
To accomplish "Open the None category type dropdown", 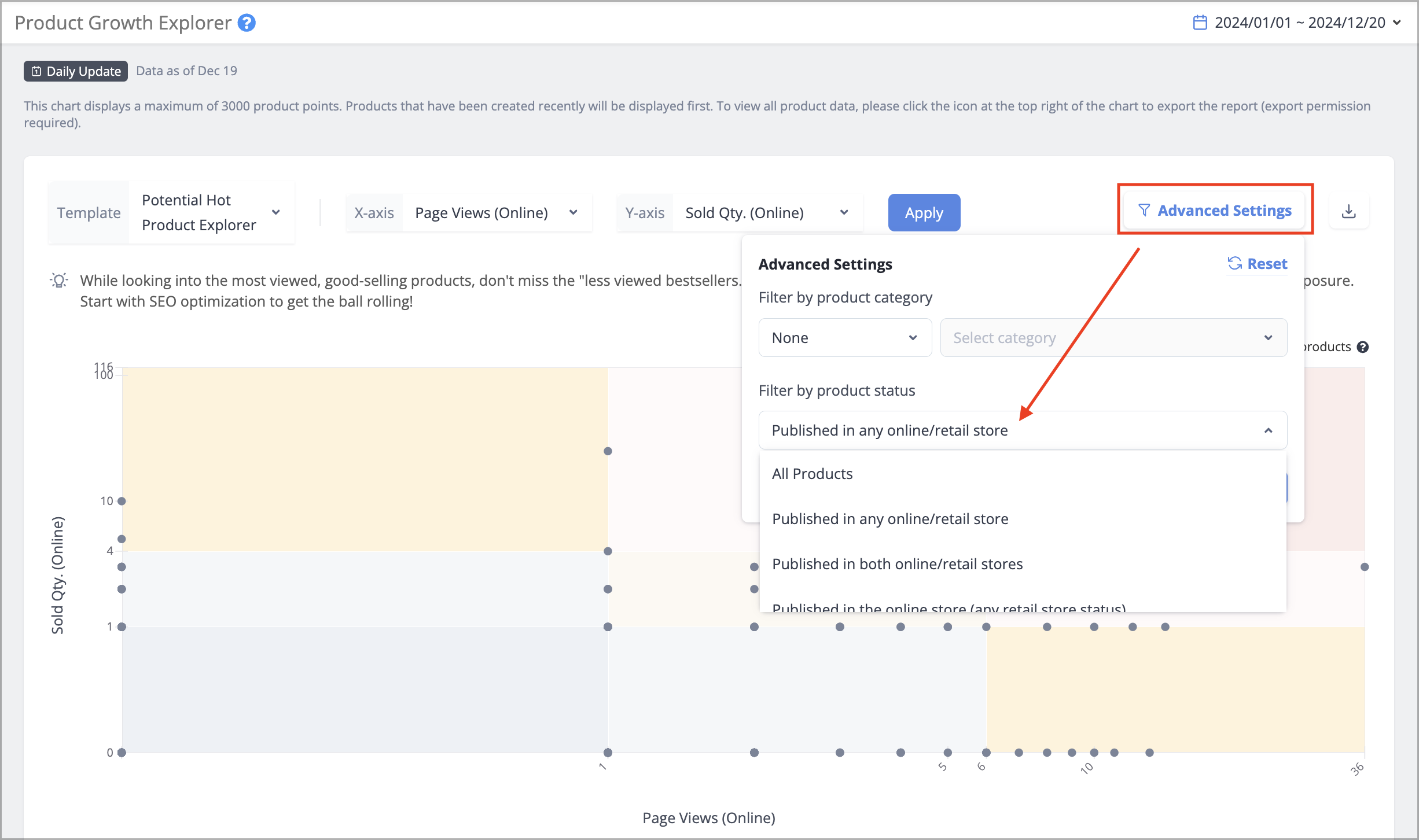I will point(845,338).
